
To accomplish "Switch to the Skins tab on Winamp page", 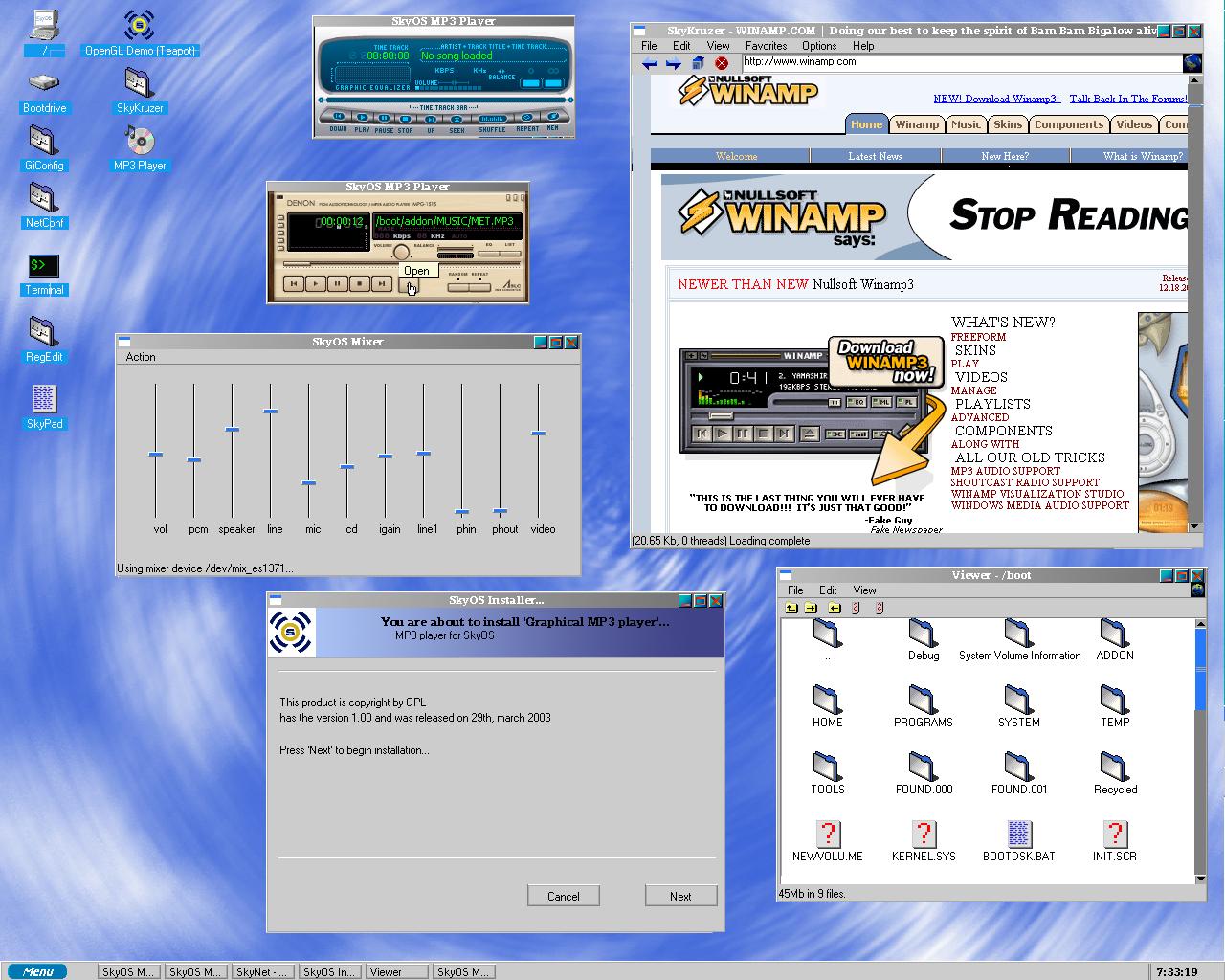I will pos(1008,124).
